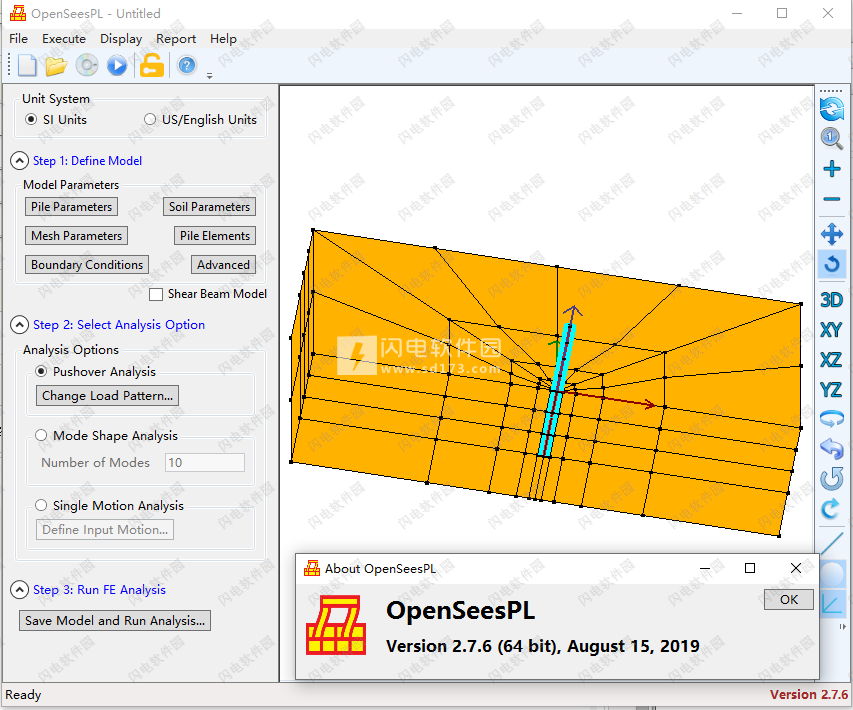Click Step 1: Define Model link text
This screenshot has height=710, width=853.
click(x=88, y=160)
